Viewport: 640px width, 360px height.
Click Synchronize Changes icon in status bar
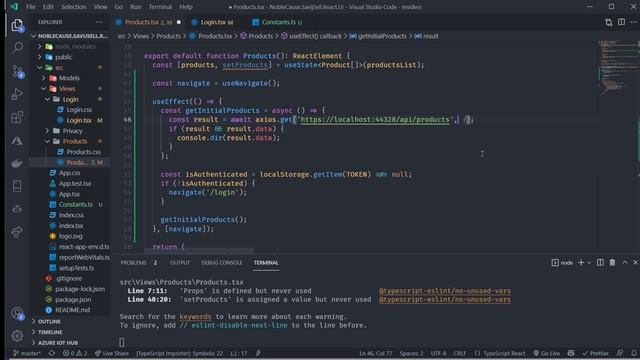pyautogui.click(x=52, y=353)
